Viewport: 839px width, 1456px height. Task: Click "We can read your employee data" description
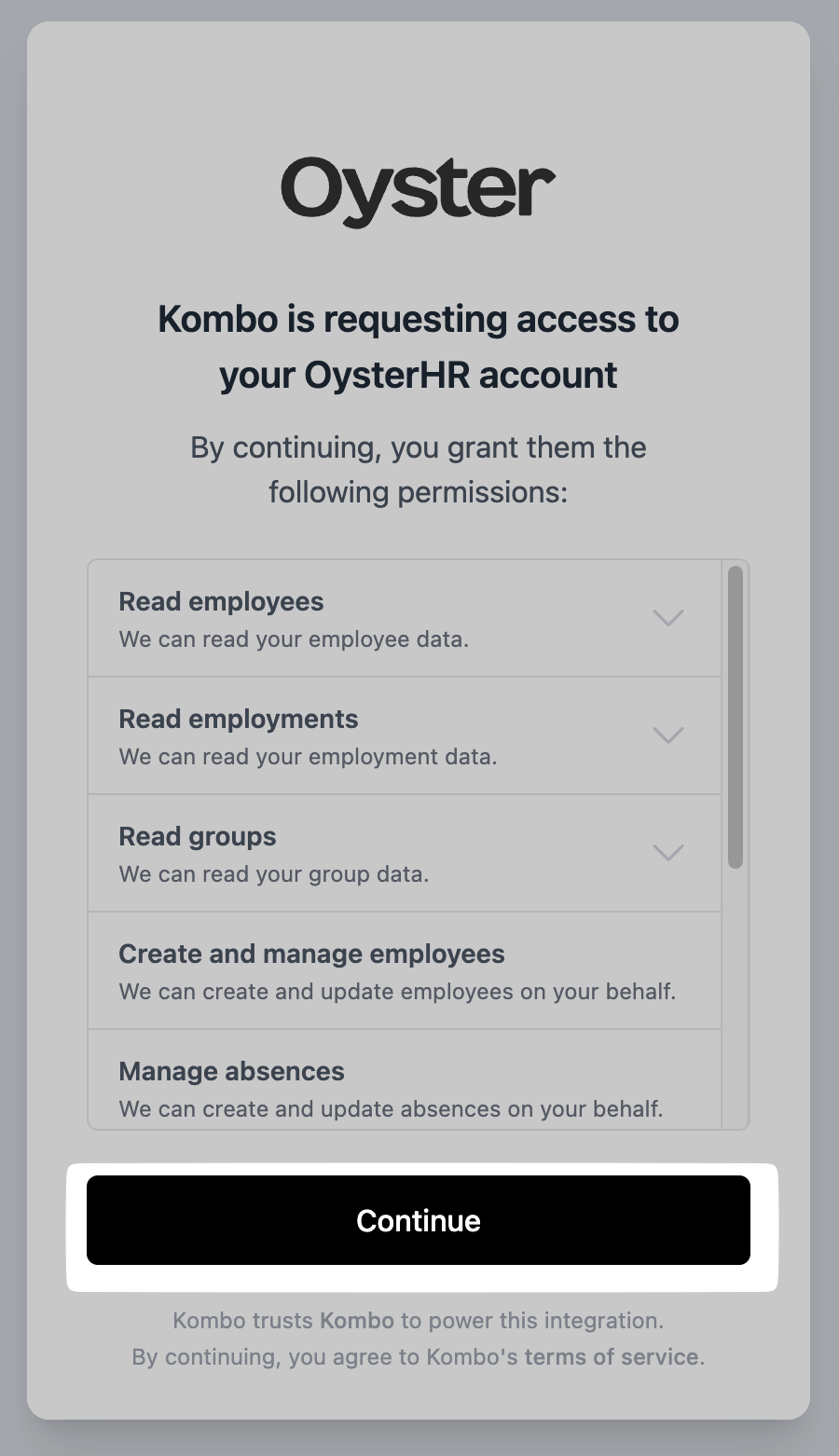point(293,640)
